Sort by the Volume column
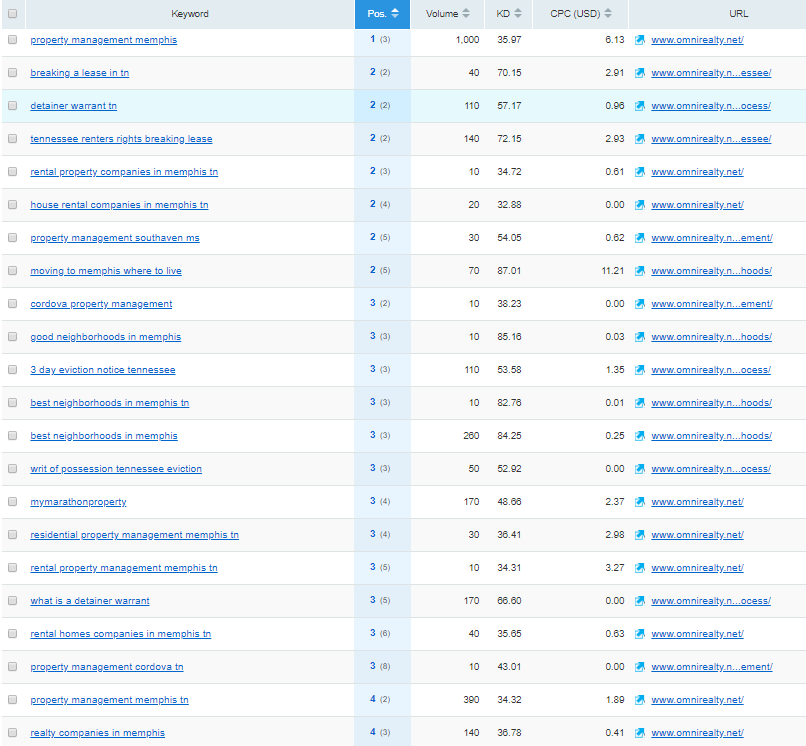Screen dimensions: 806x746 (447, 14)
